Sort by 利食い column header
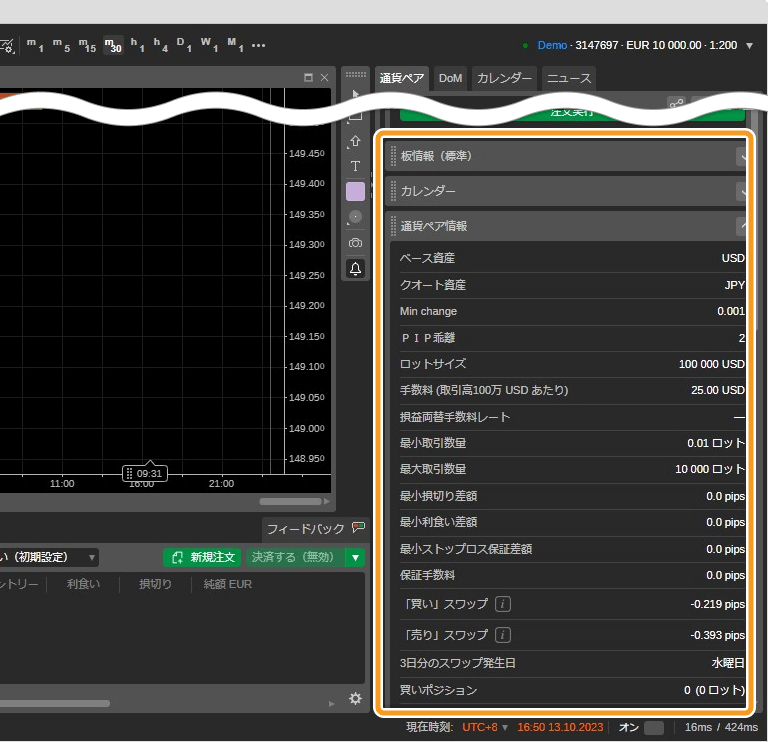768x742 pixels. pos(83,584)
